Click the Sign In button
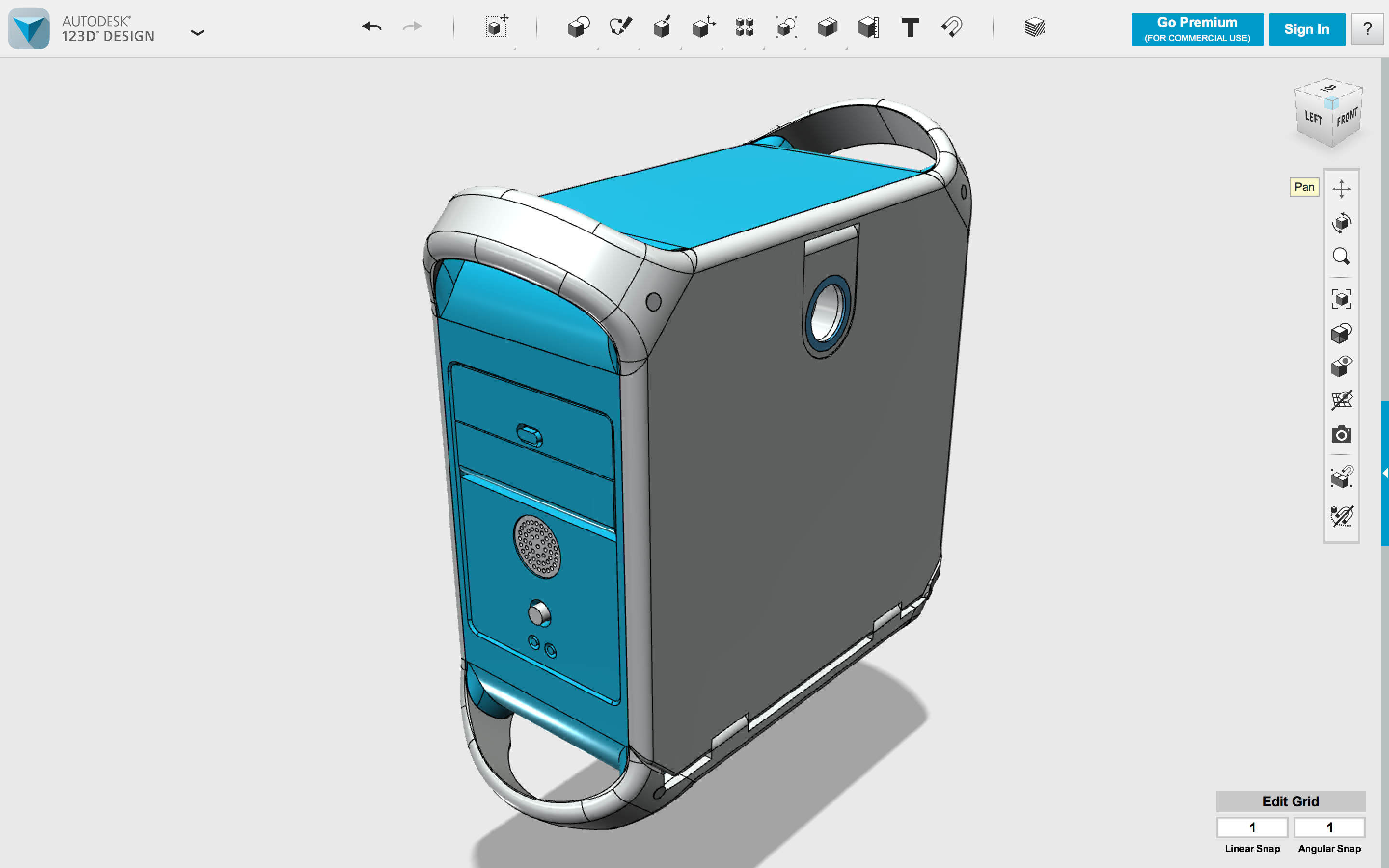The image size is (1389, 868). pyautogui.click(x=1307, y=29)
